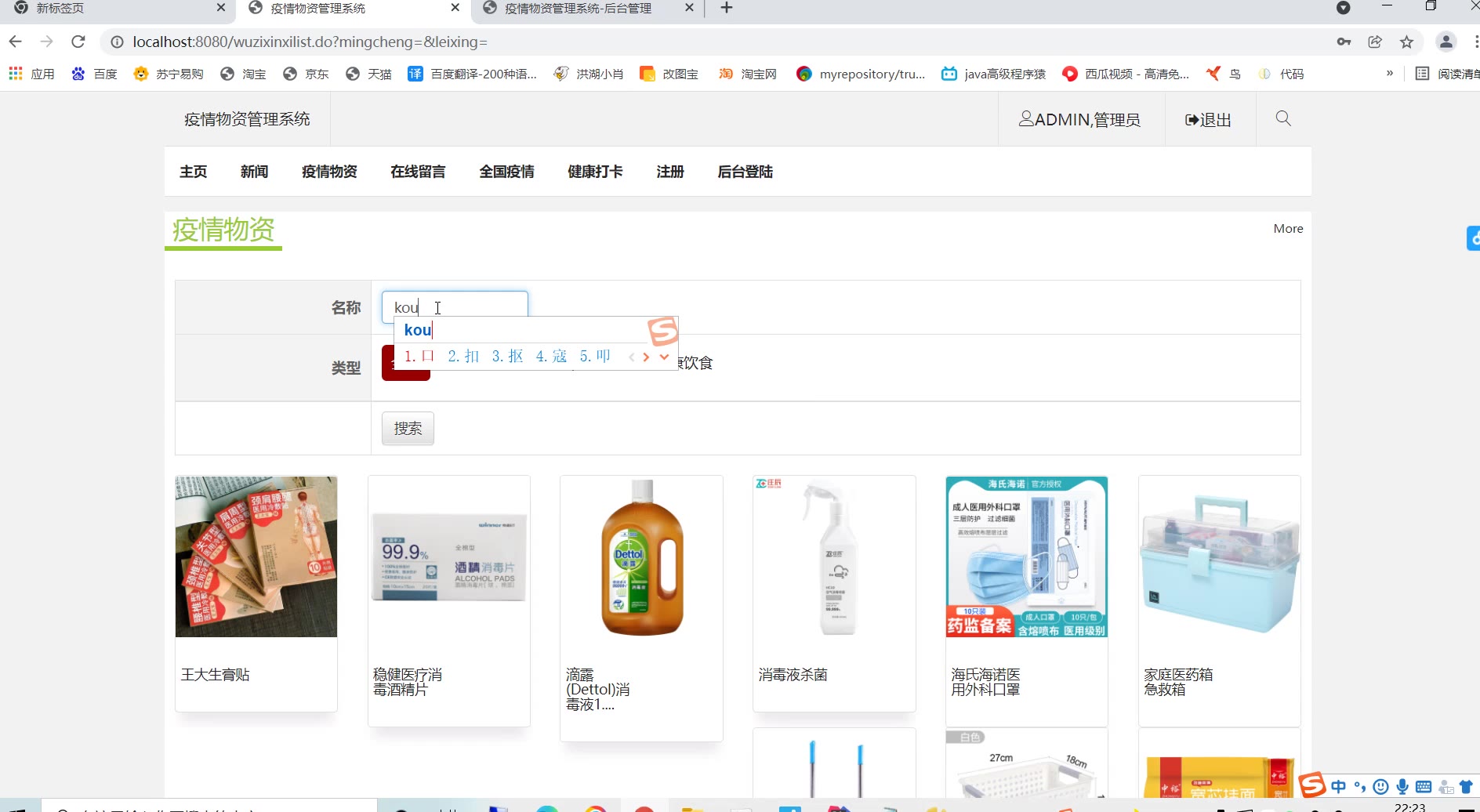This screenshot has width=1480, height=812.
Task: Open the 主页 menu item
Action: (x=194, y=172)
